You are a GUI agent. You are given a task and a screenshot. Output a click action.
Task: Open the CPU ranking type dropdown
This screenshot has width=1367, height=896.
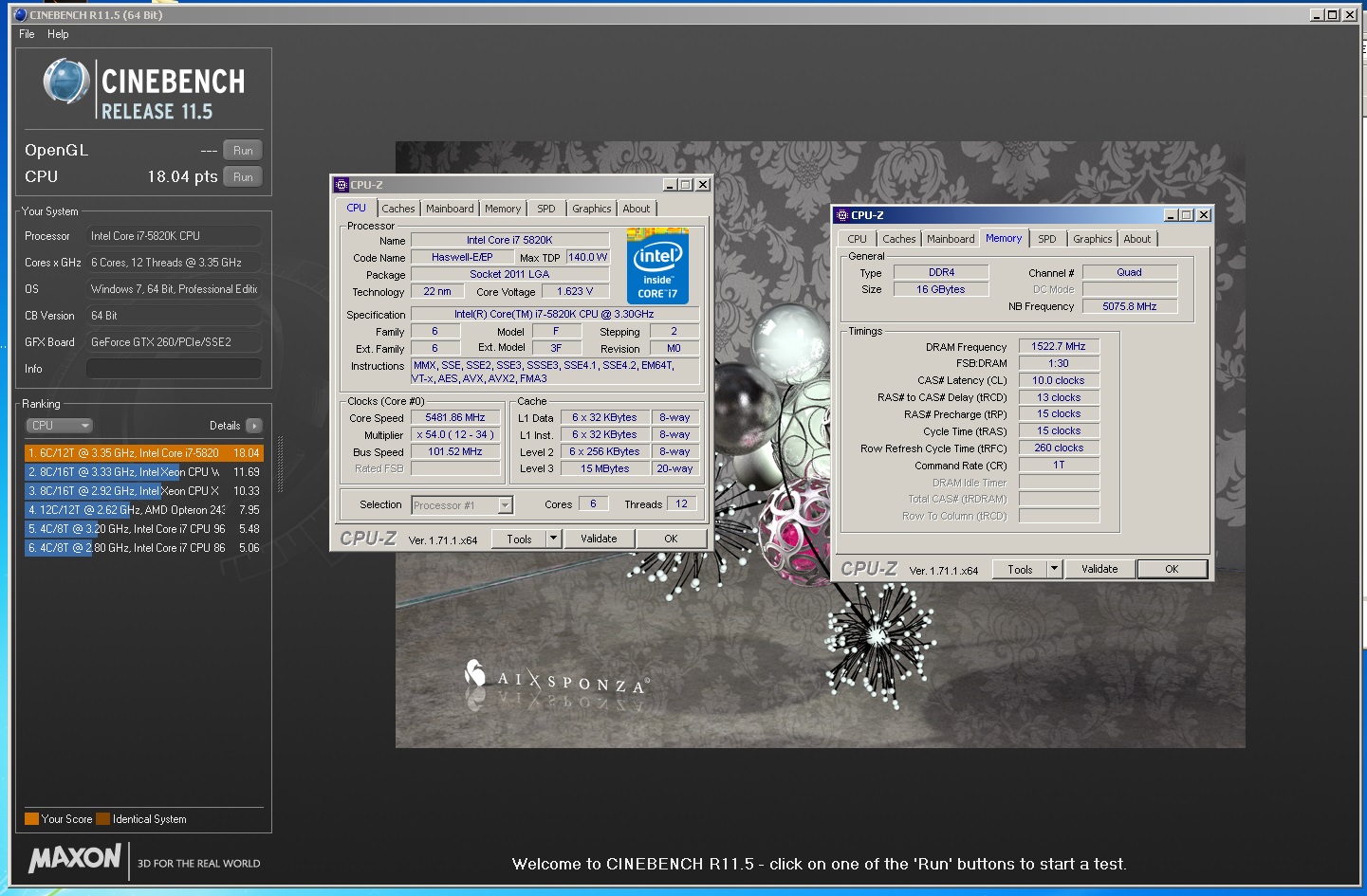pyautogui.click(x=59, y=426)
